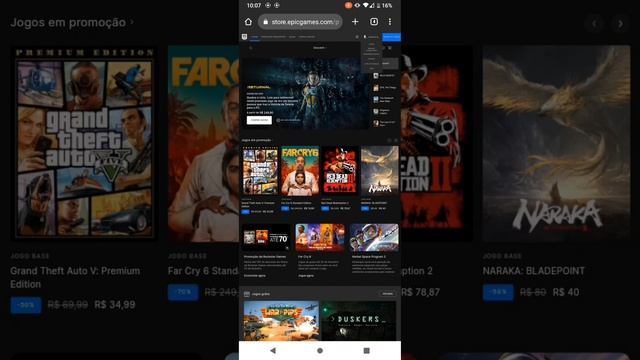Open the War Pips free game thumbnail
The image size is (640, 360).
[x=281, y=321]
